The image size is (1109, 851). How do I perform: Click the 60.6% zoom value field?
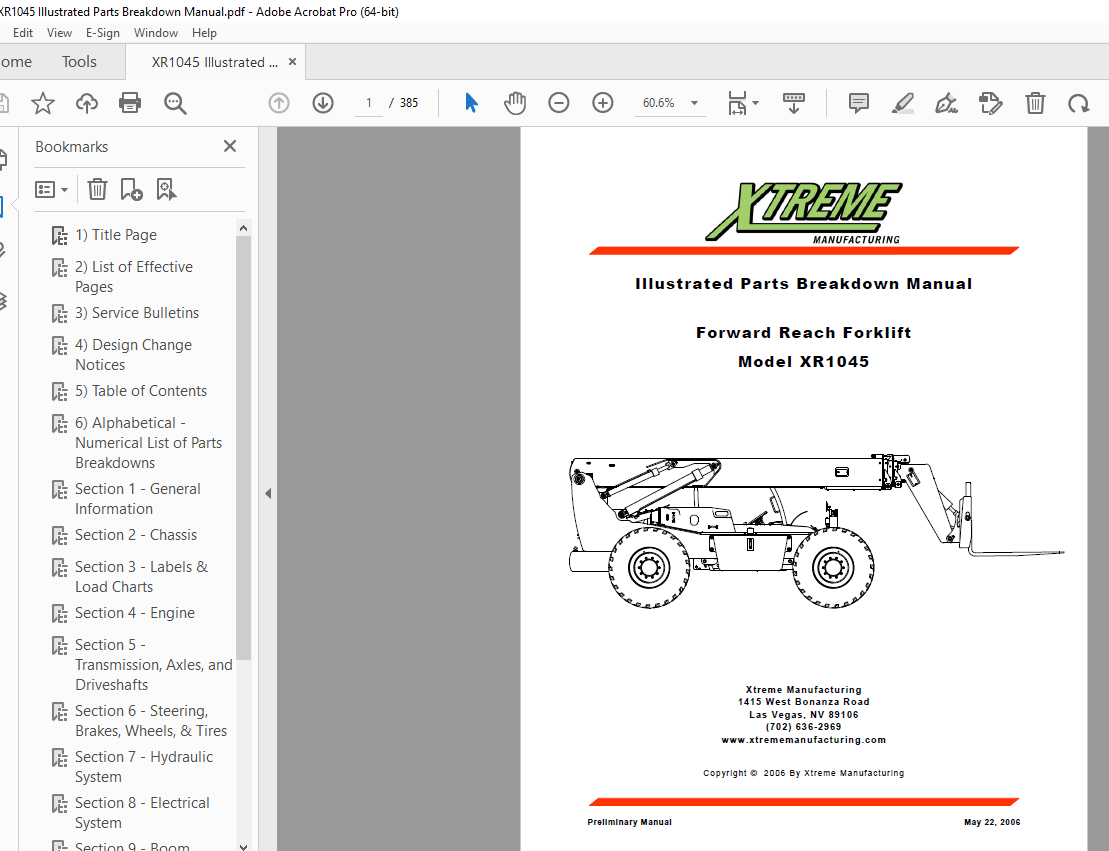(658, 103)
